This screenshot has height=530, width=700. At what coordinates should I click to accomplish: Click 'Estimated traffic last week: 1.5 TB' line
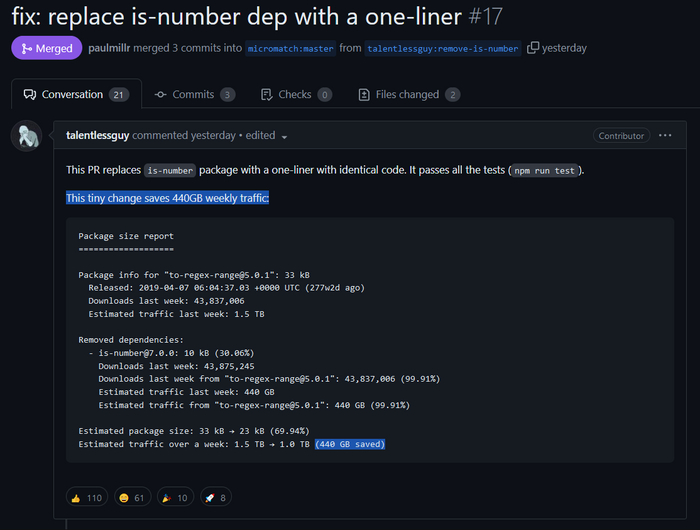(x=176, y=314)
